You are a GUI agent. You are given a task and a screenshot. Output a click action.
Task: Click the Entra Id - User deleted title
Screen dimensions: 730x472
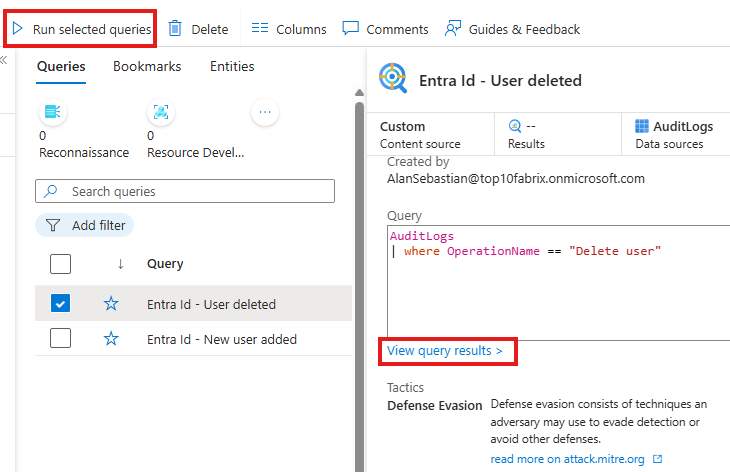pos(500,81)
